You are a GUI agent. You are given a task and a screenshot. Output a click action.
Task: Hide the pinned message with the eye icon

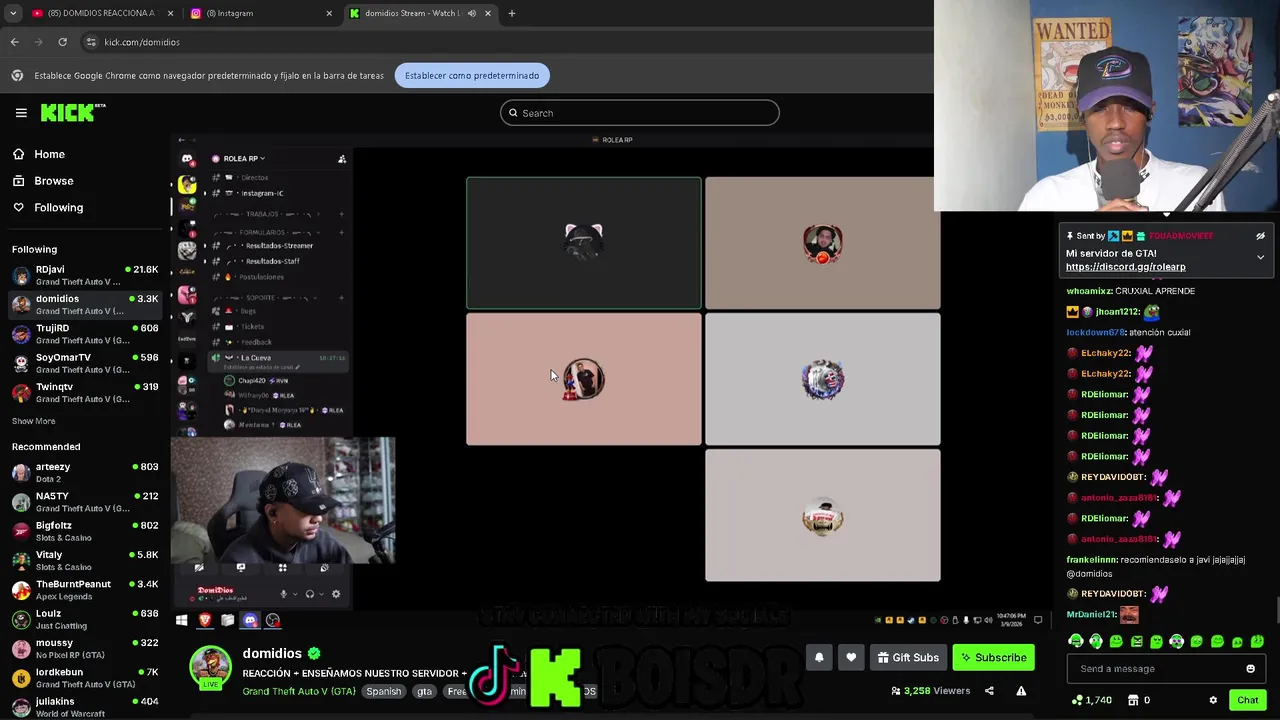coord(1260,236)
